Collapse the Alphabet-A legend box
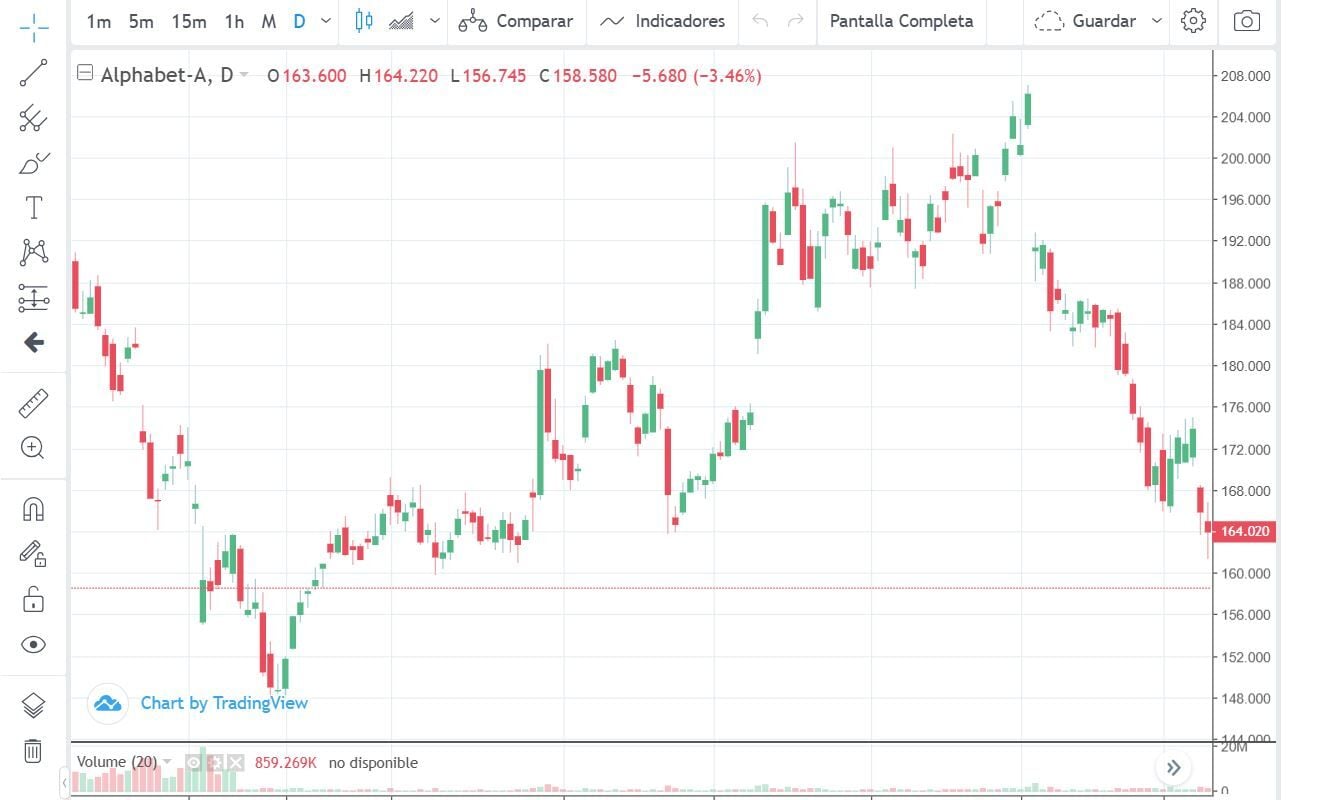The width and height of the screenshot is (1327, 800). [85, 73]
